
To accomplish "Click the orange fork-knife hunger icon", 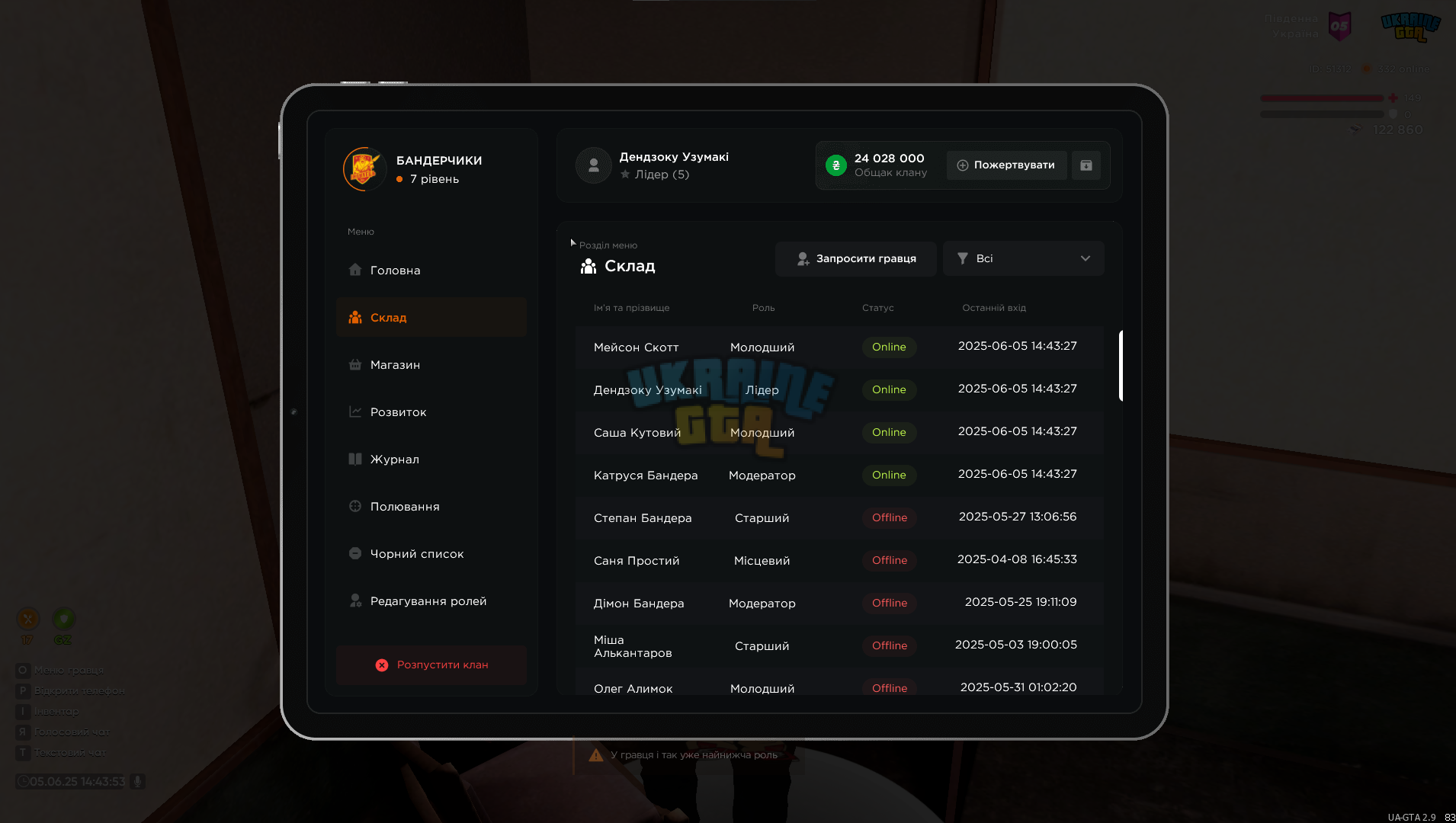I will point(28,619).
